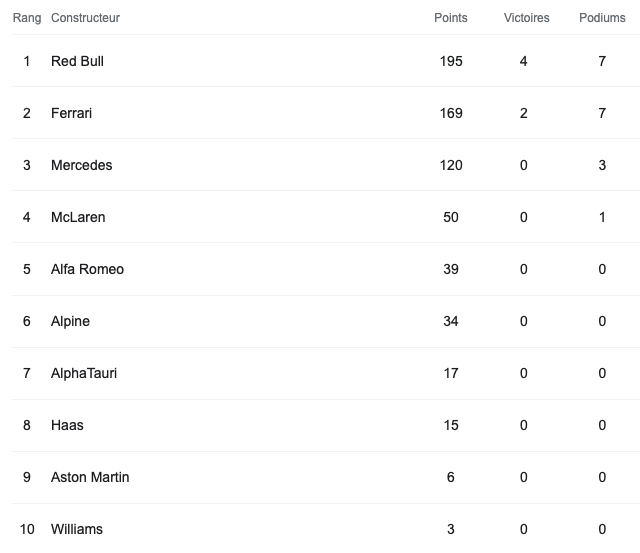Select the Alfa Romeo team
The height and width of the screenshot is (553, 640).
(87, 269)
